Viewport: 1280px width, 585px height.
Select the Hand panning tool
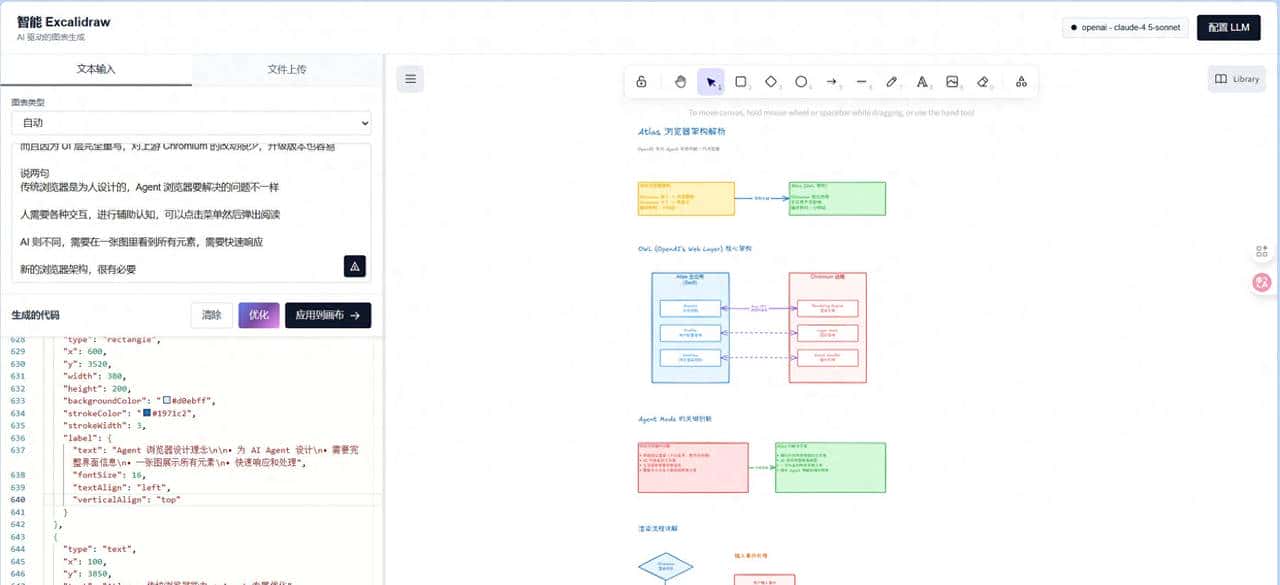tap(680, 82)
